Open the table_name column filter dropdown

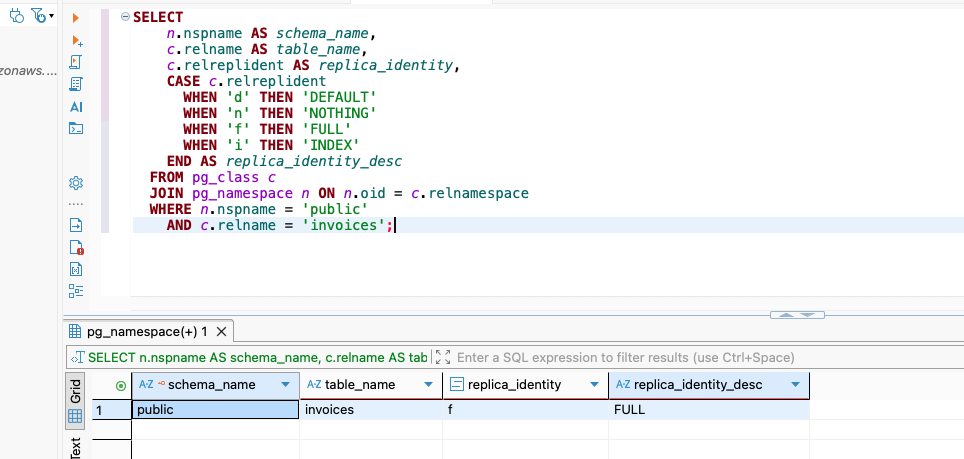429,385
